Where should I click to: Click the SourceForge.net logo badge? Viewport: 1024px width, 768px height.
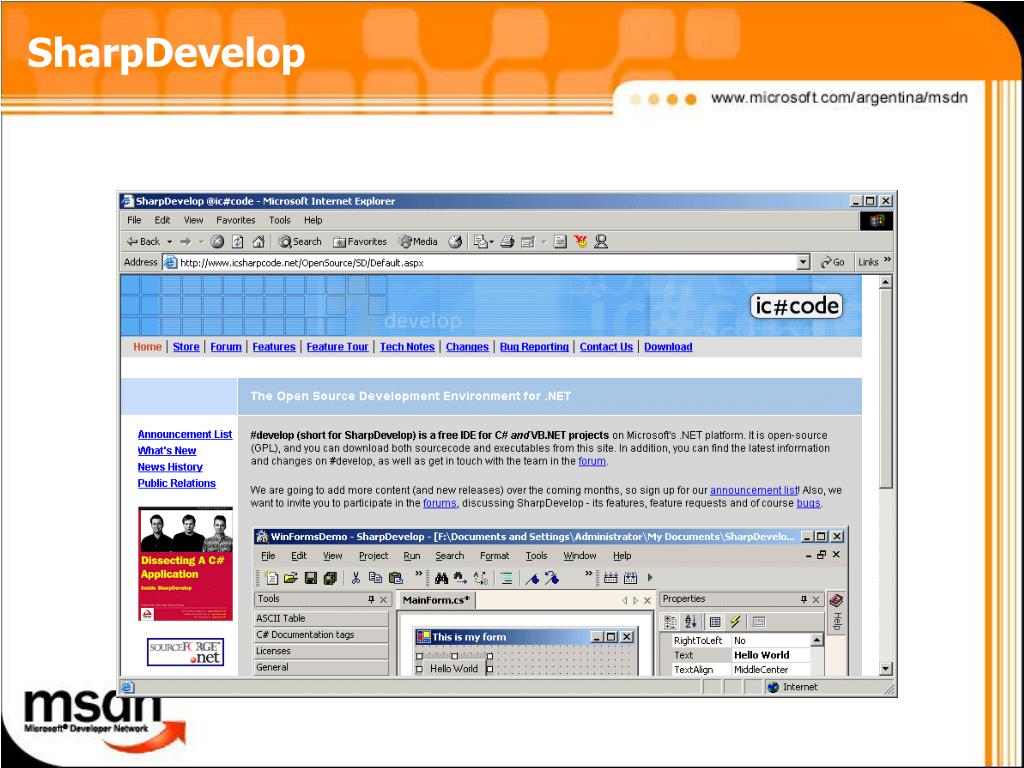185,652
